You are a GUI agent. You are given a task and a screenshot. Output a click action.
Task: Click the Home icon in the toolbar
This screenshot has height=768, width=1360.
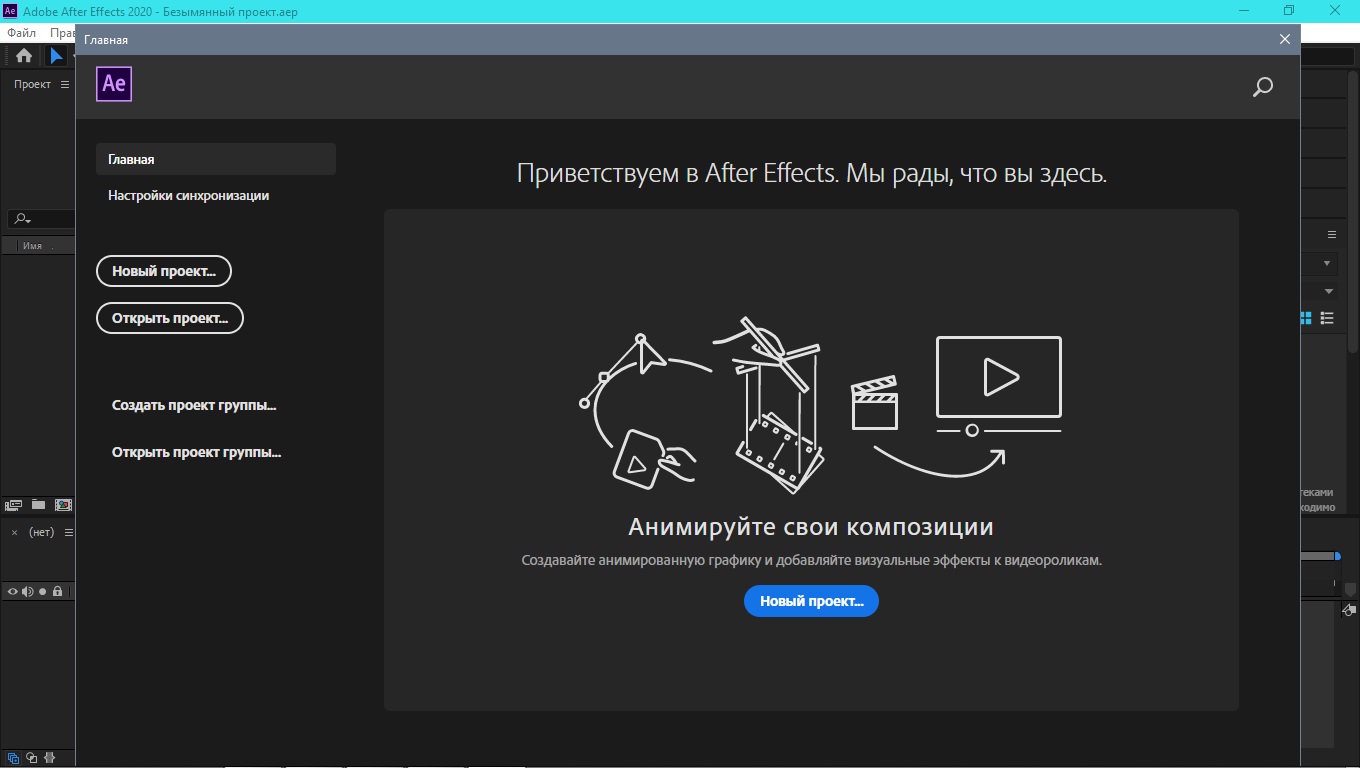click(24, 56)
